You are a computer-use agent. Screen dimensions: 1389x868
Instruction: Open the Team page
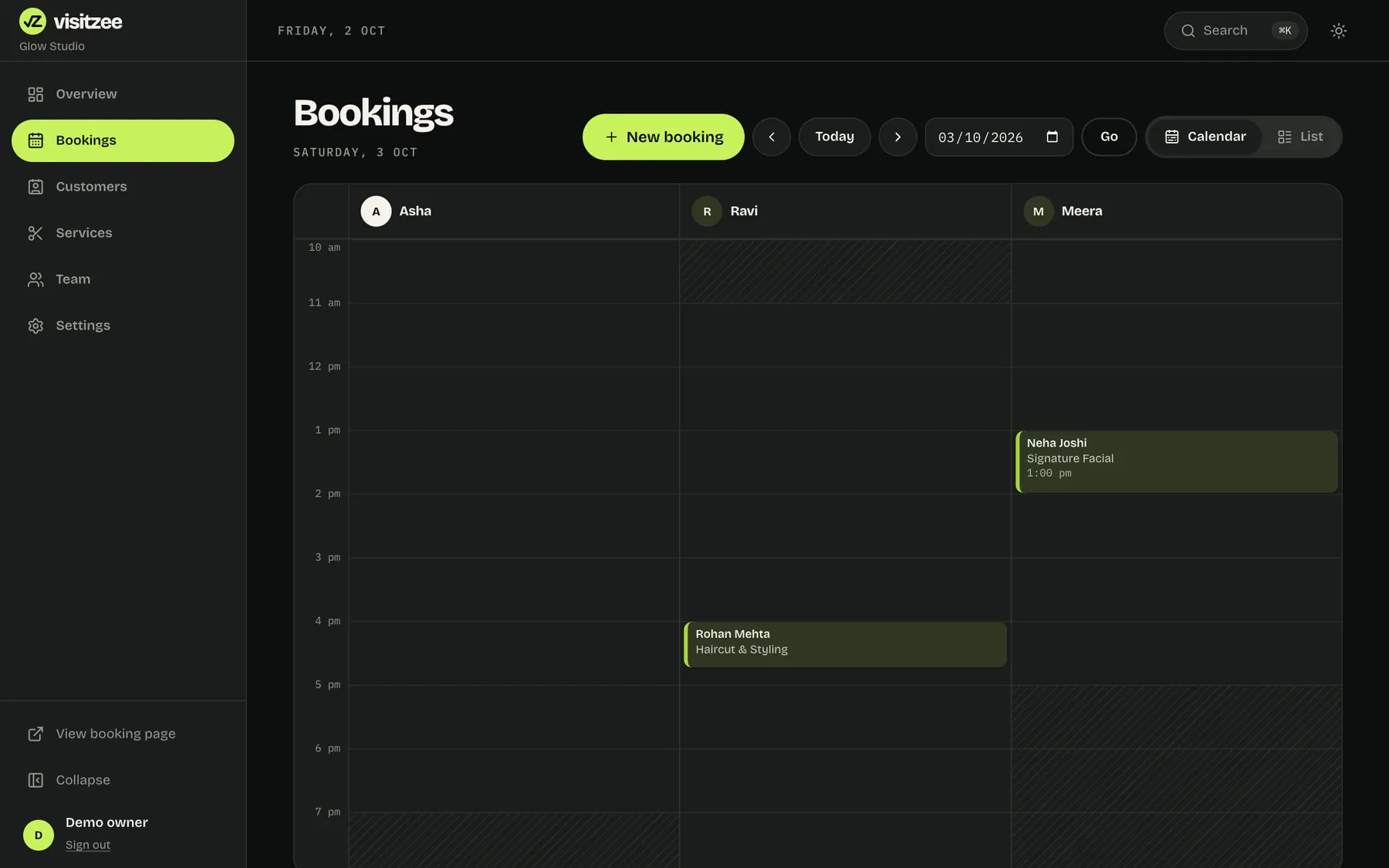tap(123, 279)
